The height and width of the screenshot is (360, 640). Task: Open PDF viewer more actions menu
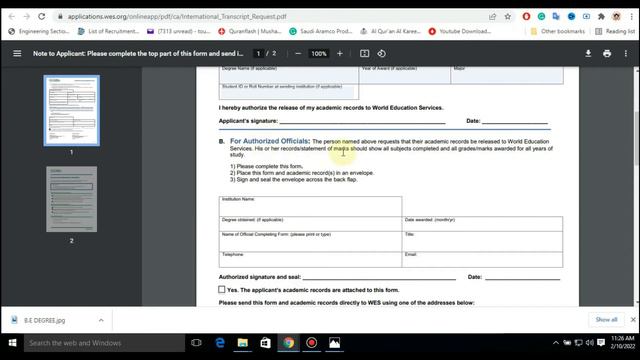click(x=626, y=53)
